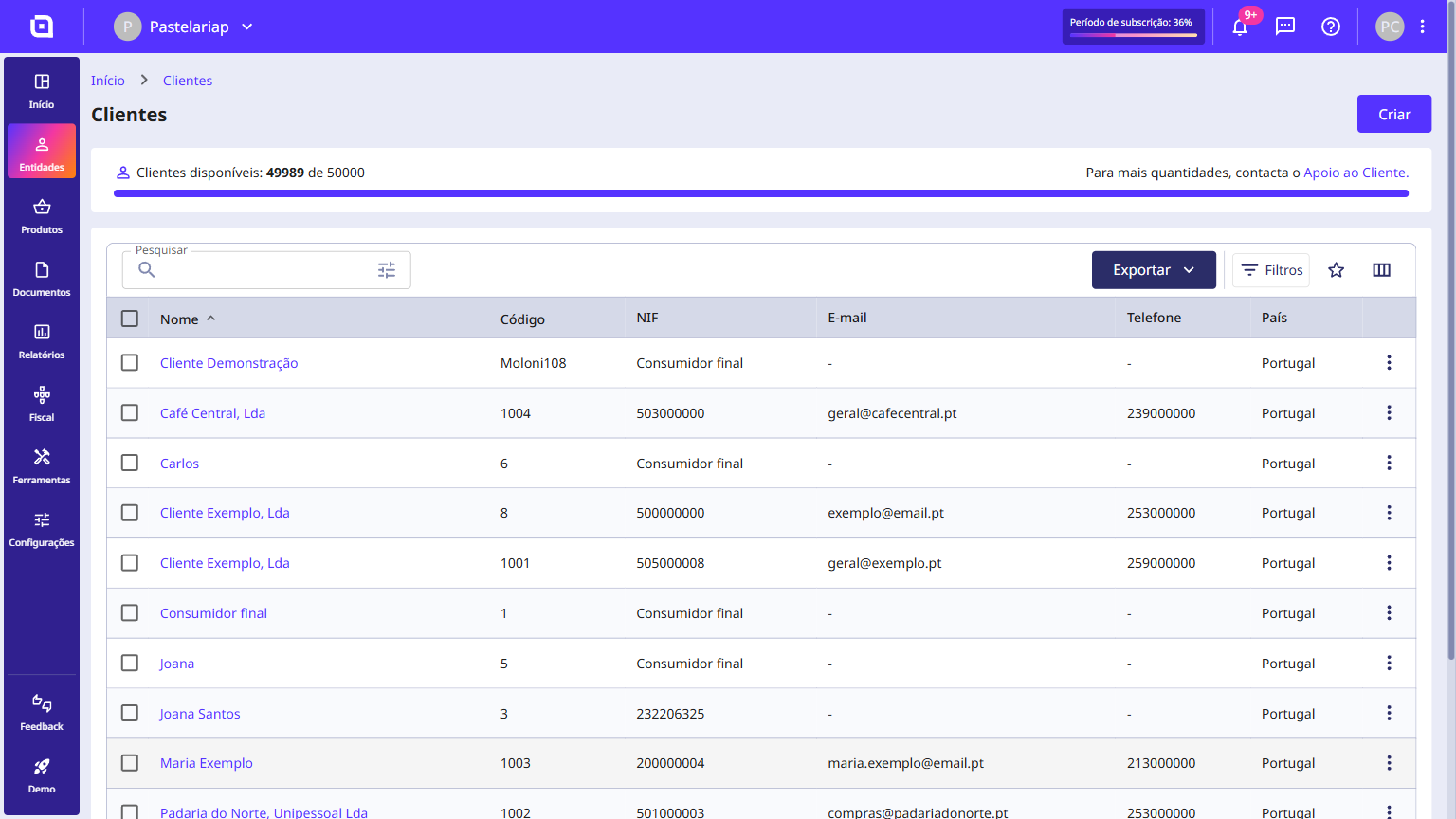Open row actions for Cliente Demonstração

click(x=1390, y=363)
